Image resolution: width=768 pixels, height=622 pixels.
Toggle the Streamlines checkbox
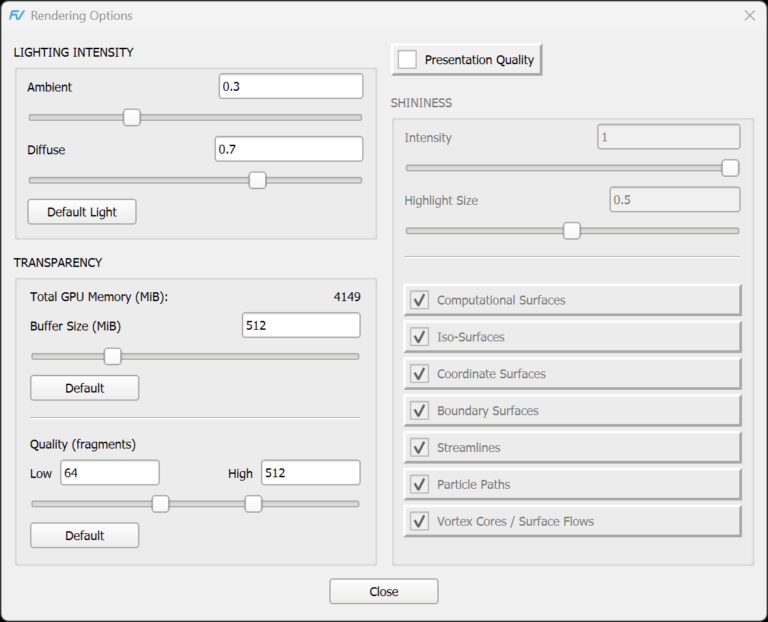[419, 447]
